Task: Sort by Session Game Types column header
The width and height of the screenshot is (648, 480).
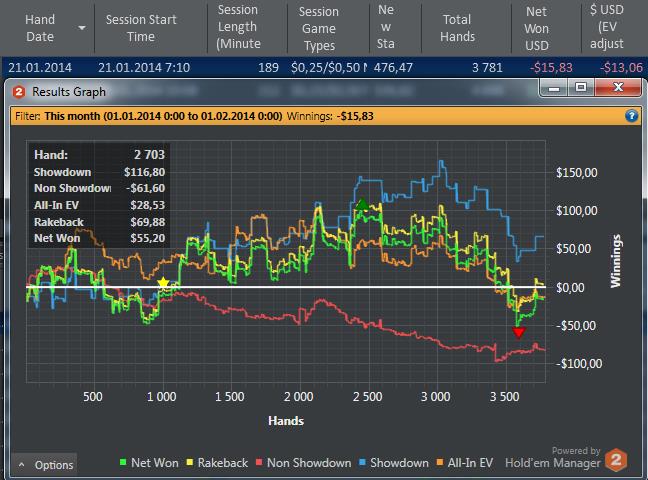Action: point(319,28)
